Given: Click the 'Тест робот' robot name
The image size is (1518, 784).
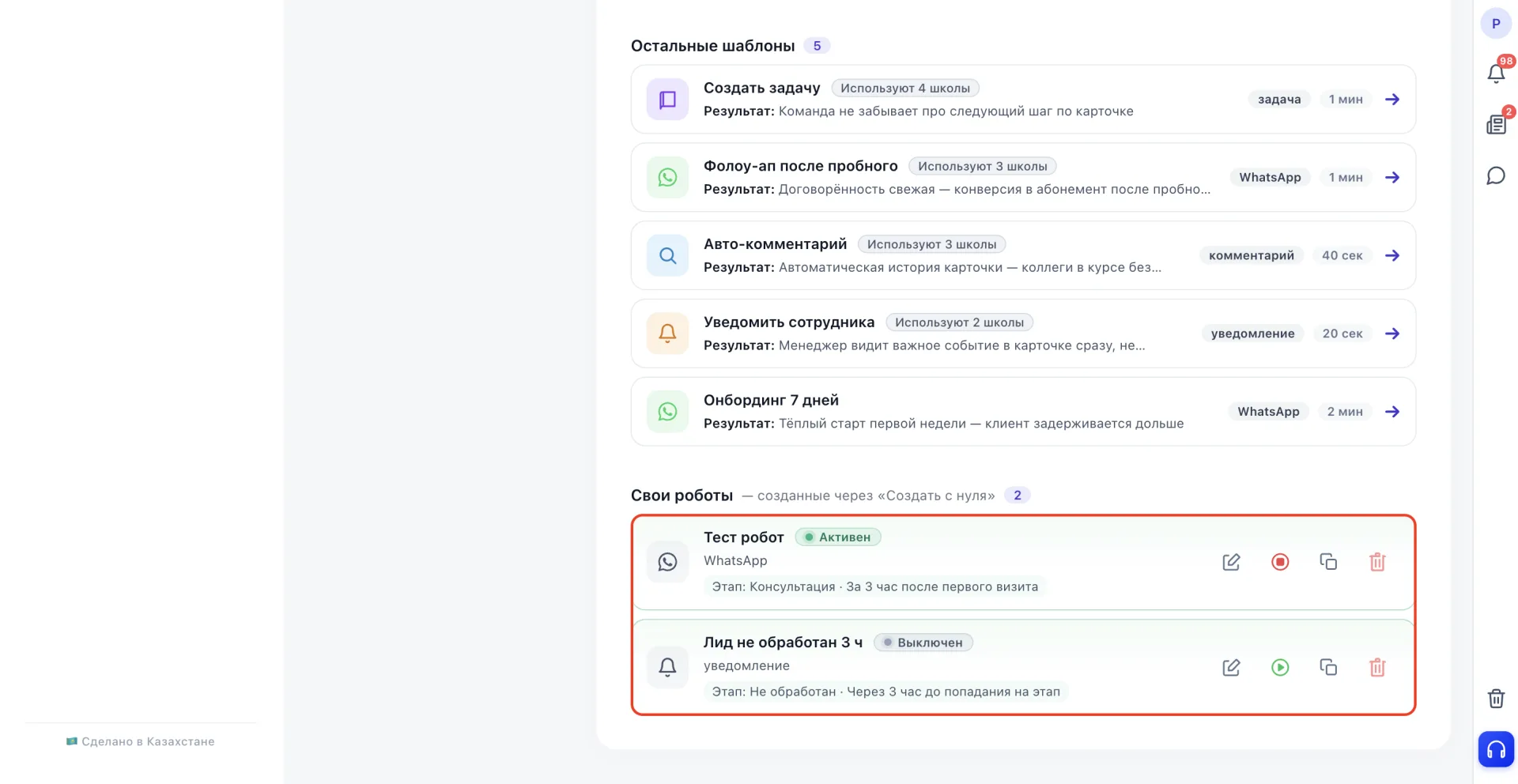Looking at the screenshot, I should click(x=744, y=537).
